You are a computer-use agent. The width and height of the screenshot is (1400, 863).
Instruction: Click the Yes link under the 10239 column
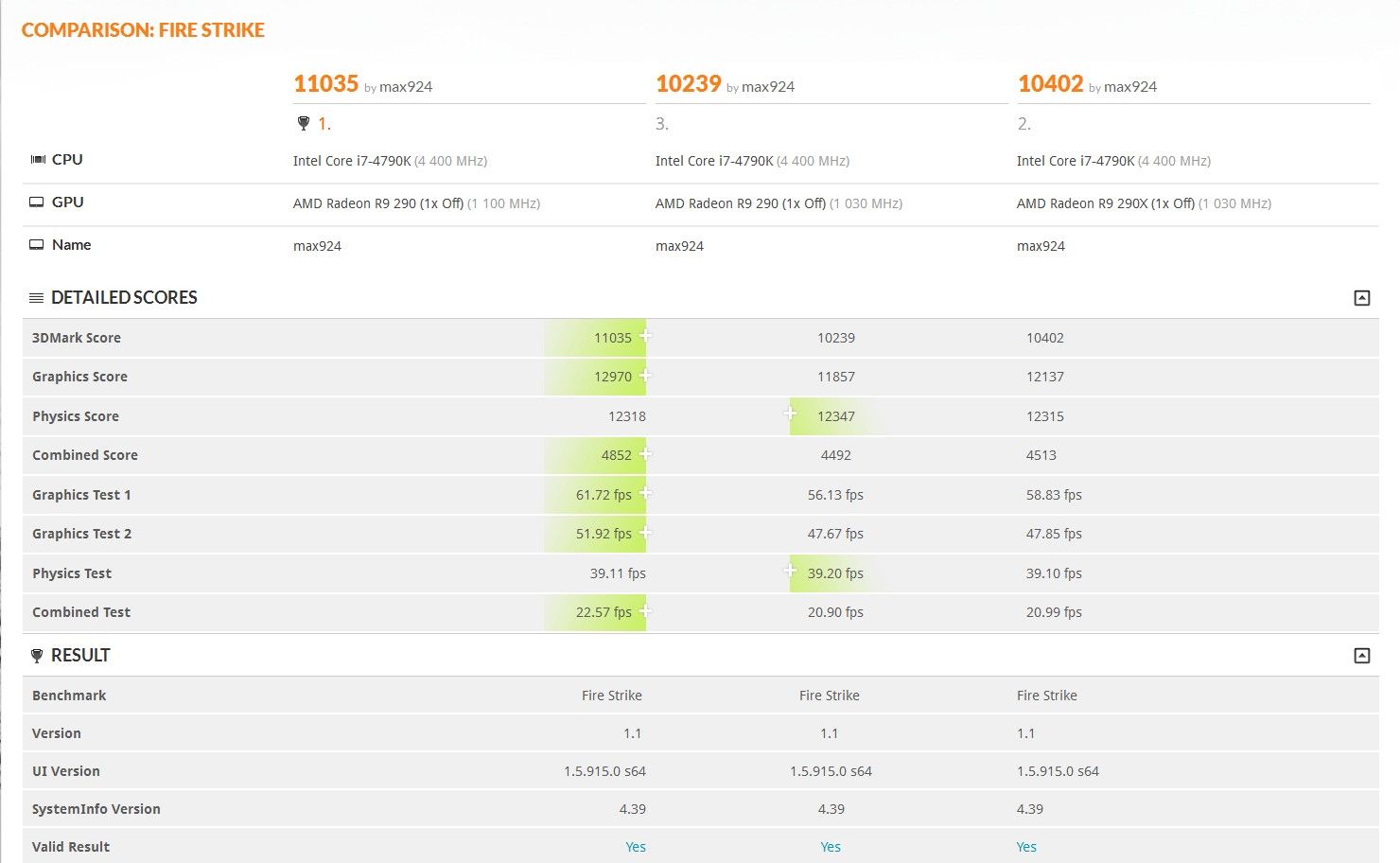tap(831, 847)
